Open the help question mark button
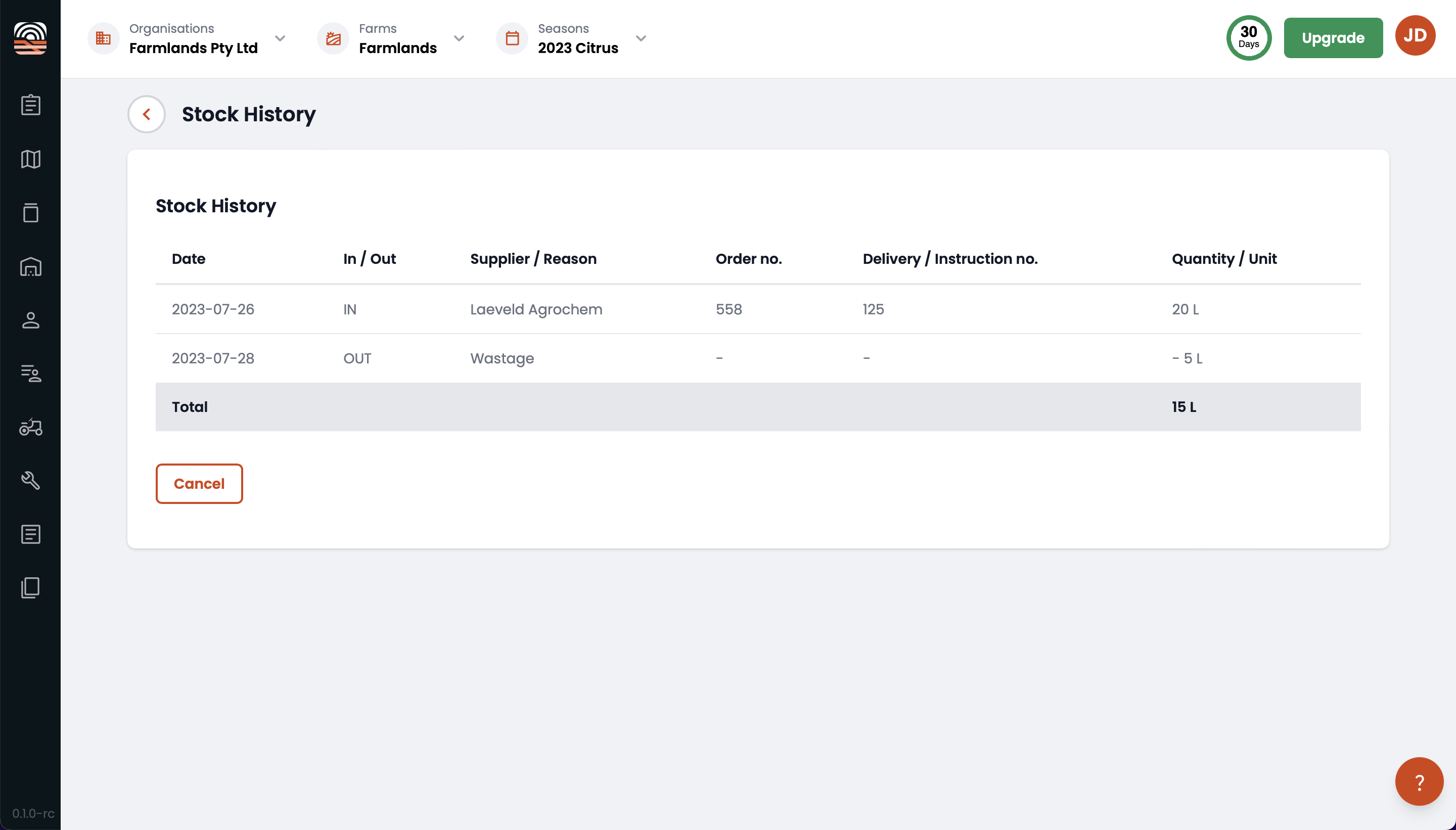The image size is (1456, 830). 1419,781
